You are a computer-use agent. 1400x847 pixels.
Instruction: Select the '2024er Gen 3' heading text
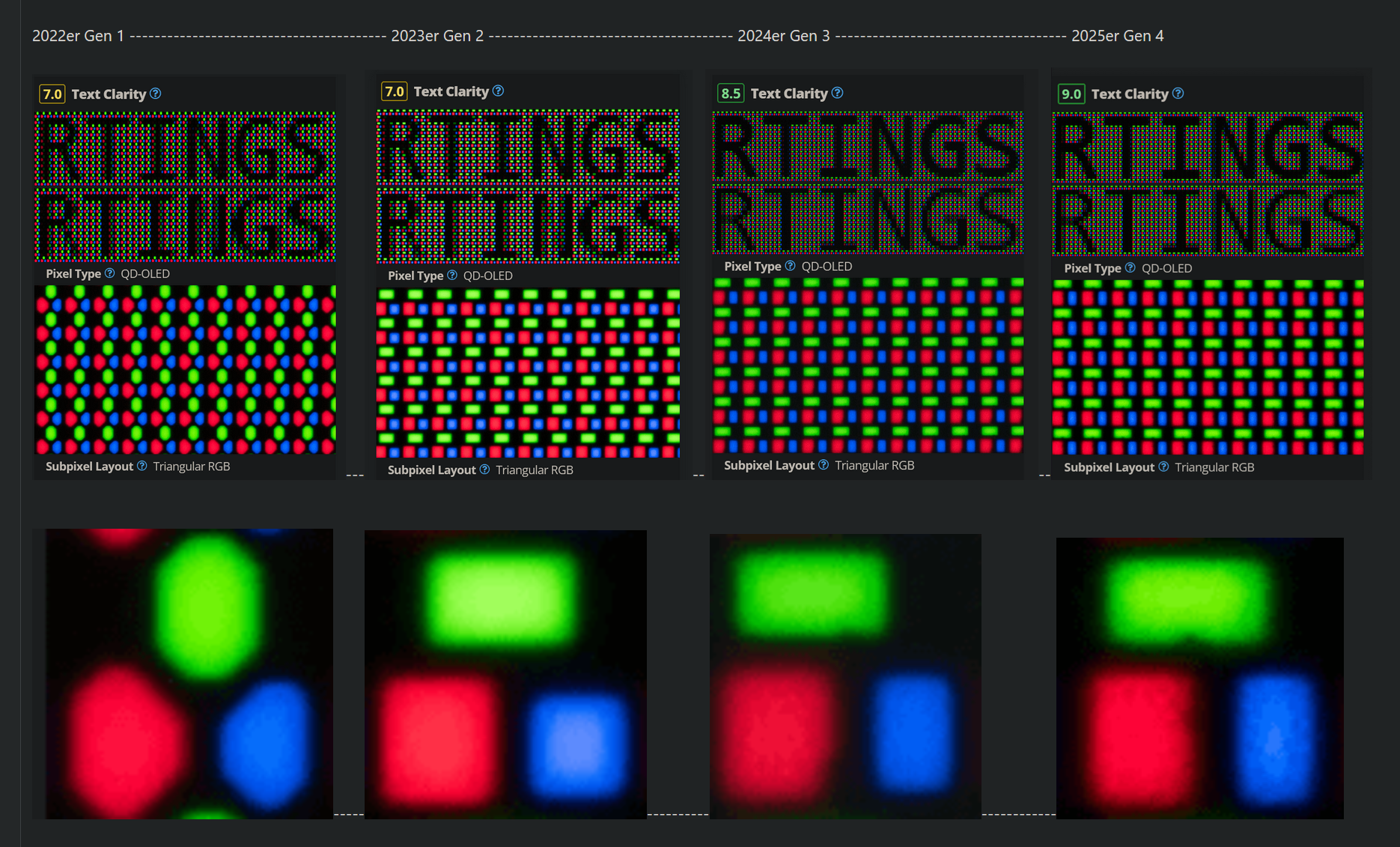pos(784,36)
